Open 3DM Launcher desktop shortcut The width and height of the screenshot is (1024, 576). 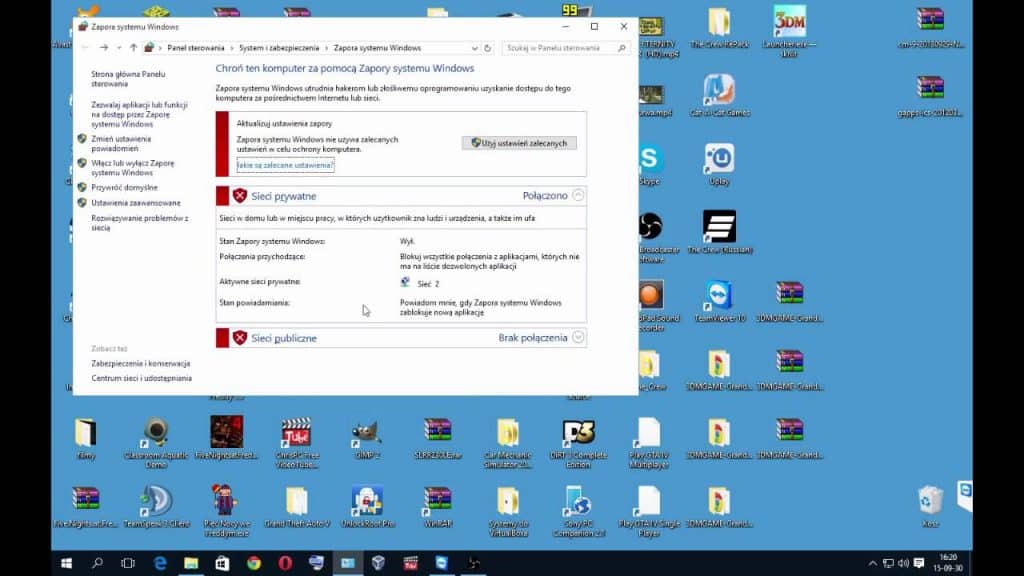[790, 31]
